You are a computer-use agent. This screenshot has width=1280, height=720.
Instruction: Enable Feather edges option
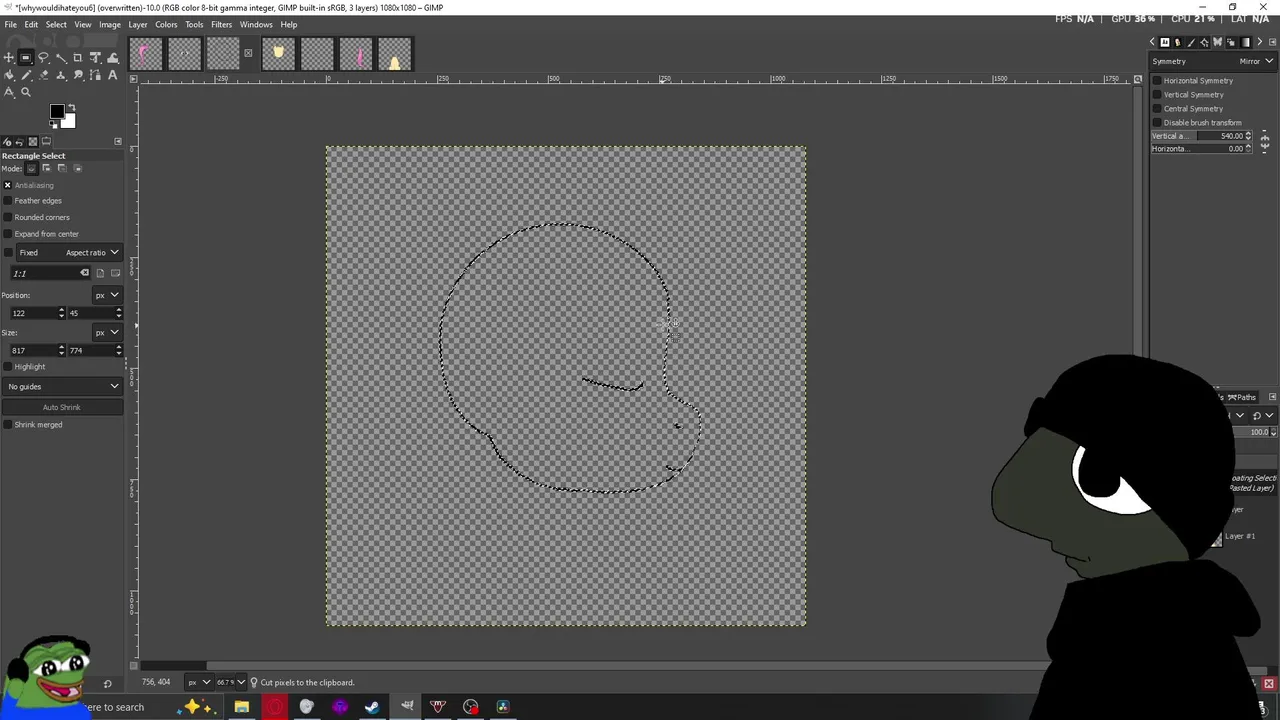tap(7, 201)
